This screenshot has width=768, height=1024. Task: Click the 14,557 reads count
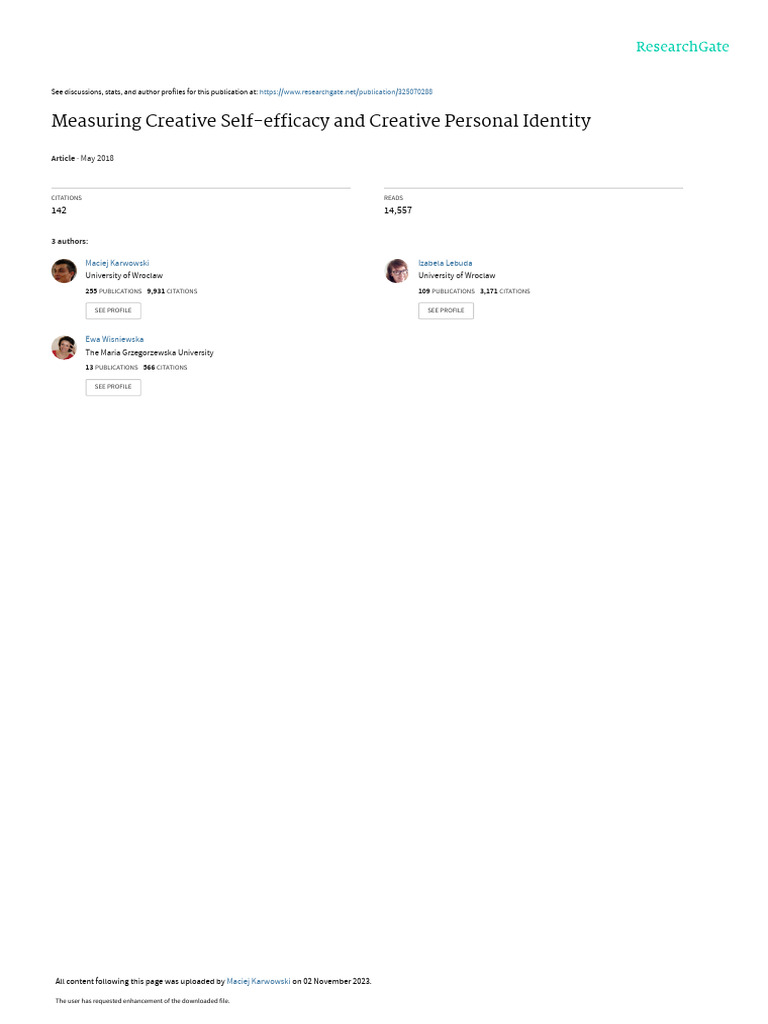point(398,210)
